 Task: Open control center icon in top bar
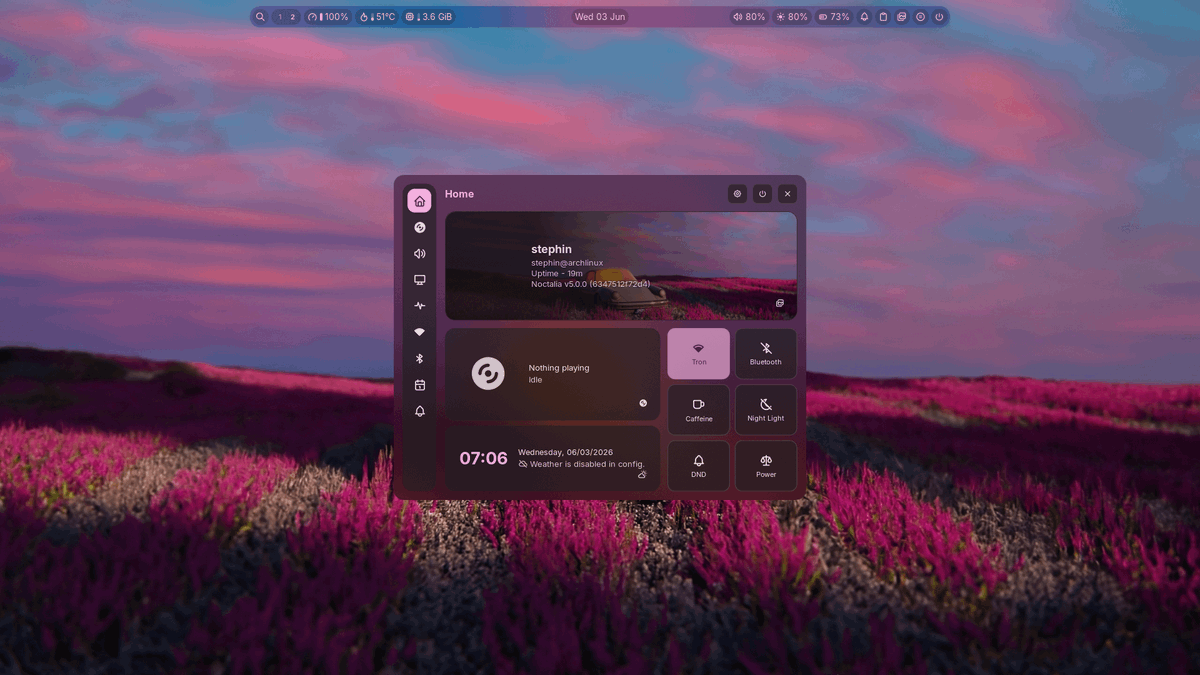(921, 17)
